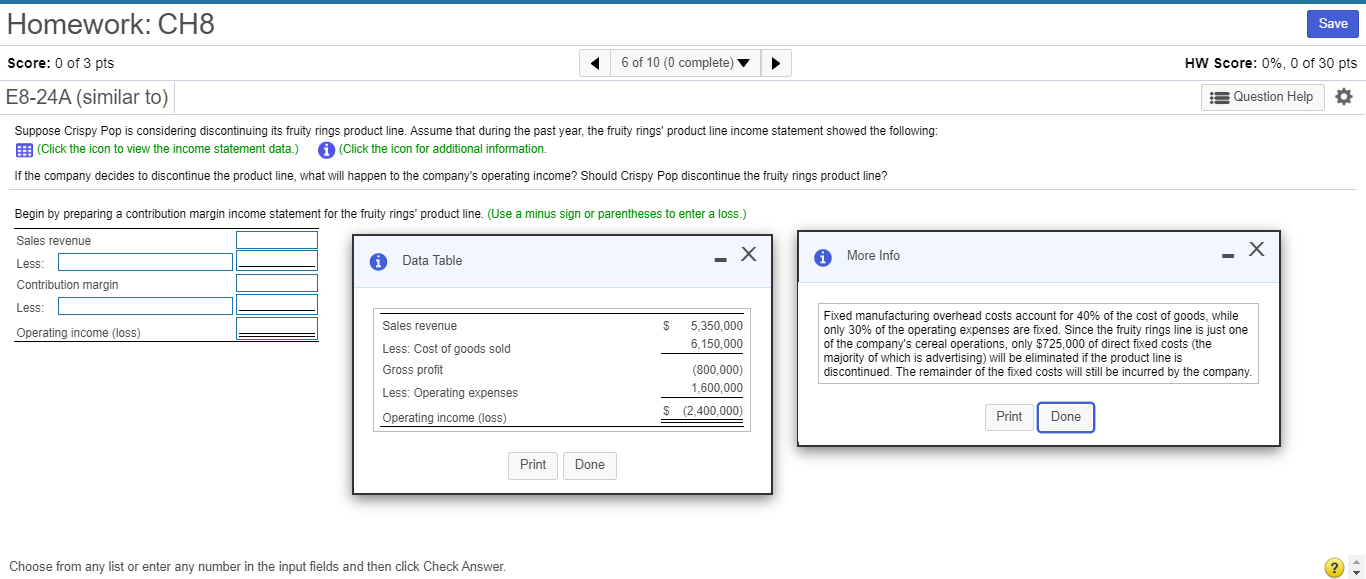Click the Save button

click(x=1333, y=24)
